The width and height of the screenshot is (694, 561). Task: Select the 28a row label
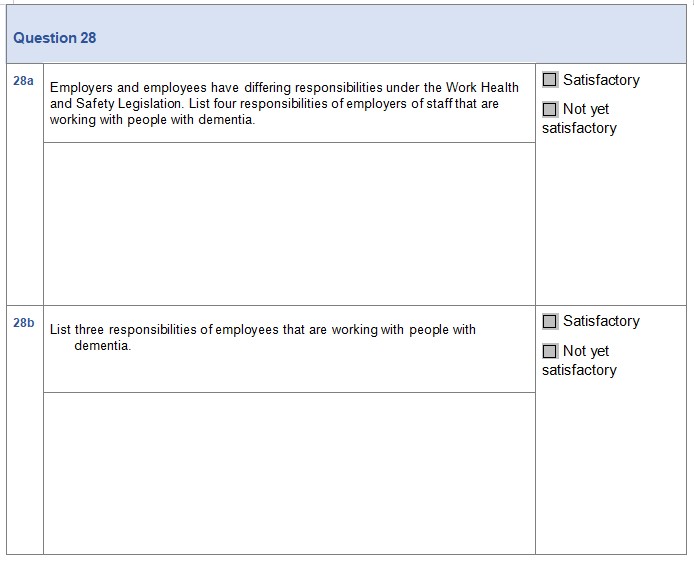point(24,80)
